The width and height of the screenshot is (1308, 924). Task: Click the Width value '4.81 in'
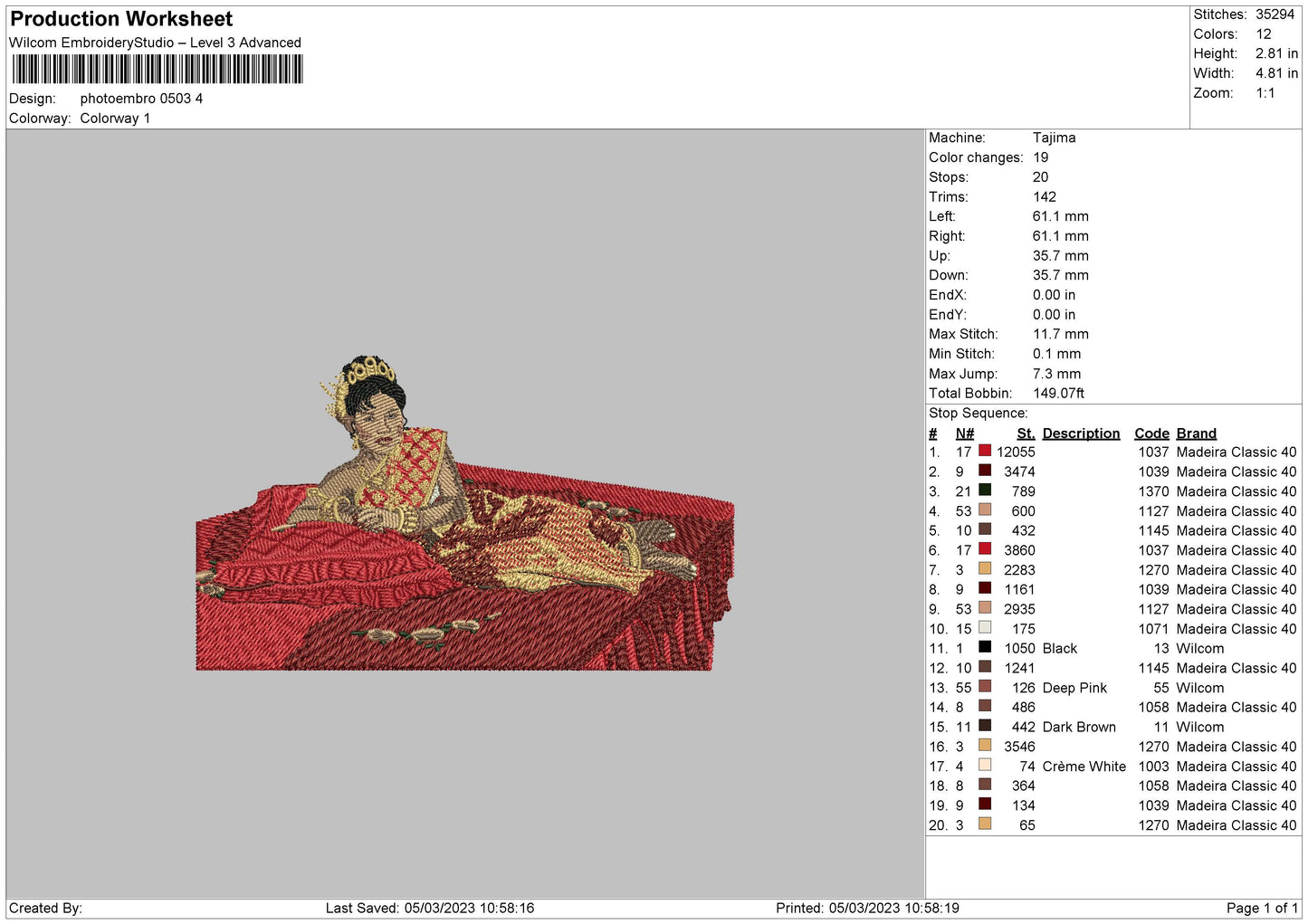point(1276,73)
